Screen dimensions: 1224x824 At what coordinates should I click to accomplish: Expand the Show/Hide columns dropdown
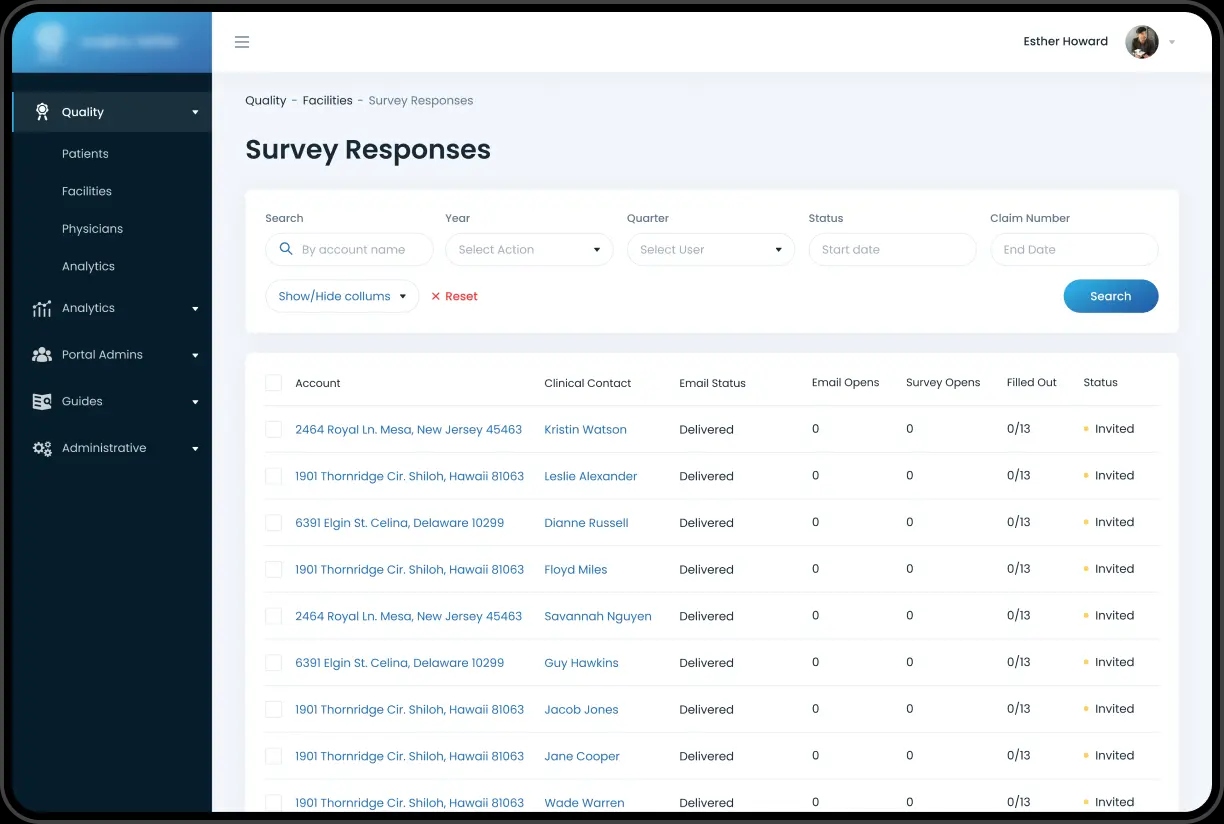(x=342, y=297)
